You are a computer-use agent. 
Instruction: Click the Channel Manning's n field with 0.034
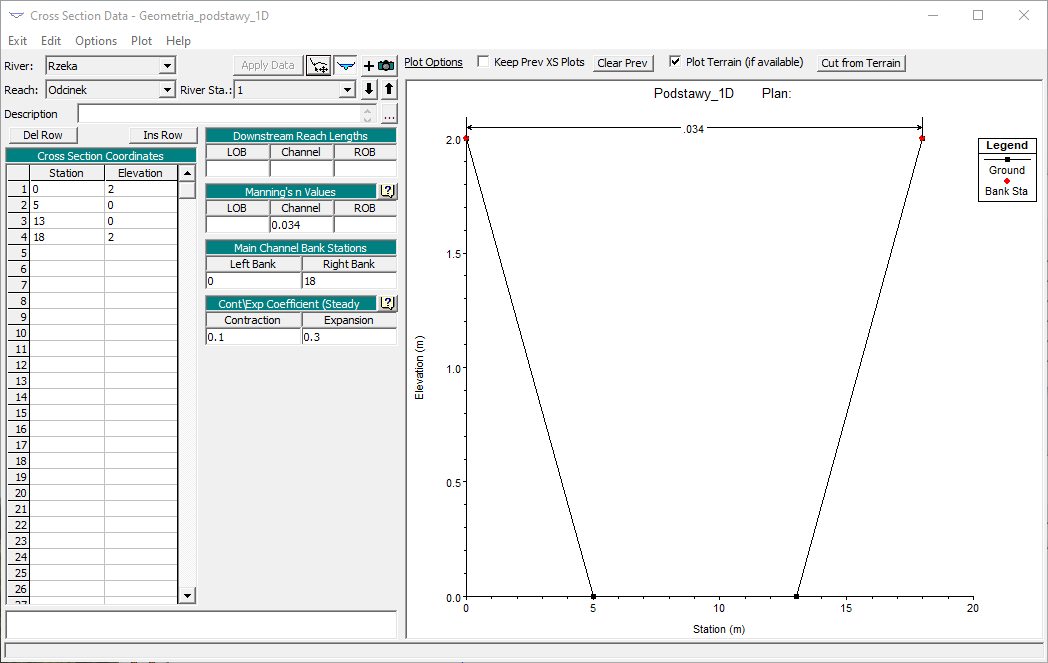click(x=301, y=225)
